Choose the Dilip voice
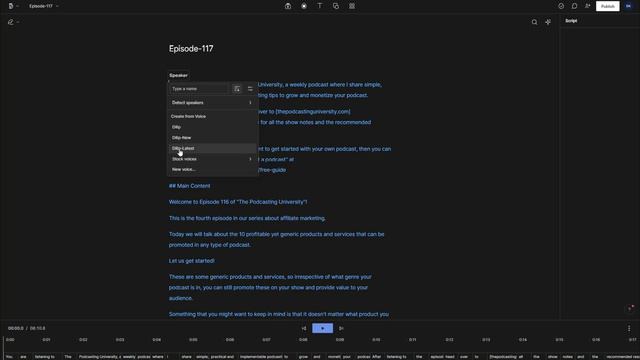Screen dimensions: 640x360 coord(212,127)
